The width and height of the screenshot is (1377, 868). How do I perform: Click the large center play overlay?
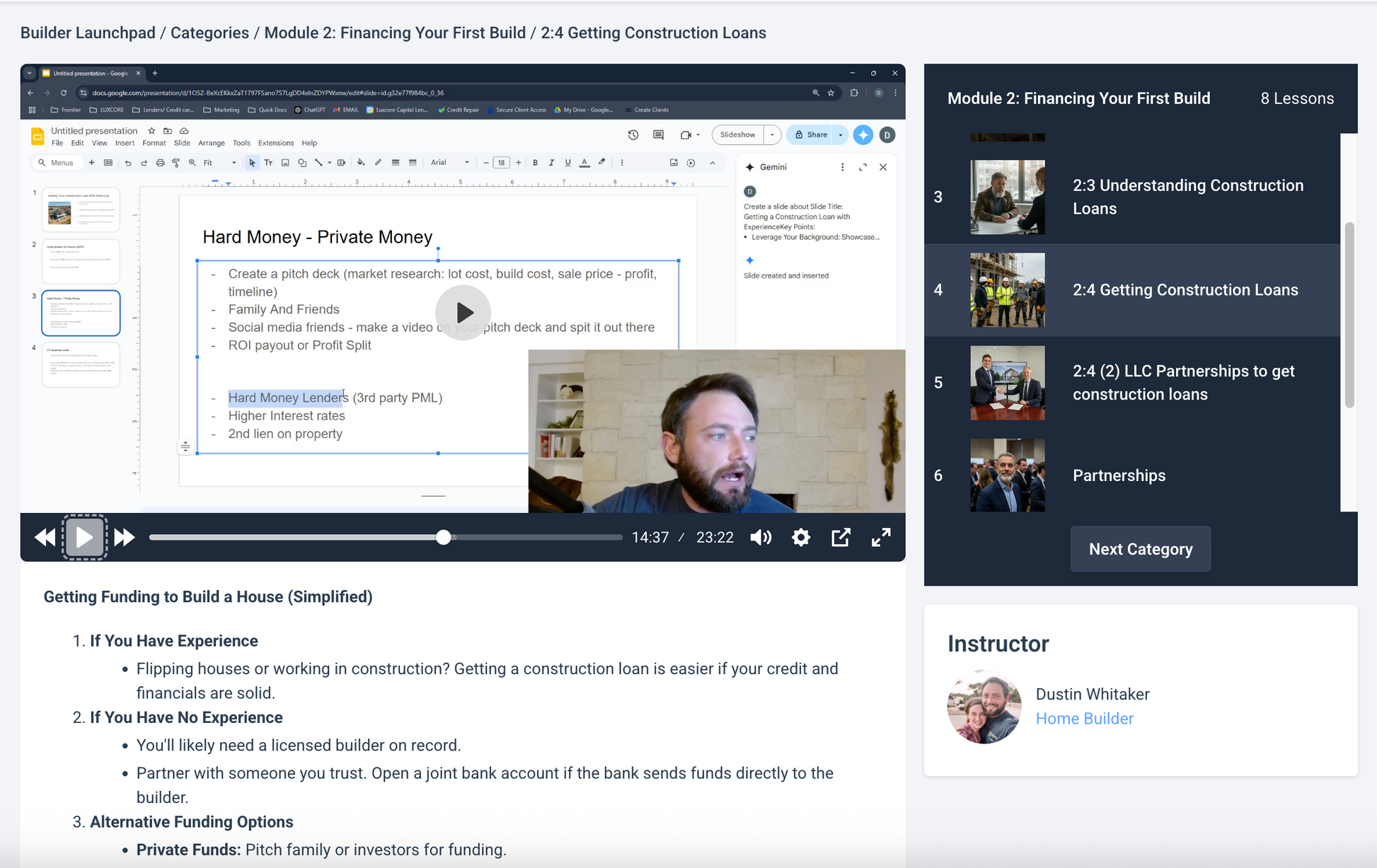click(463, 313)
